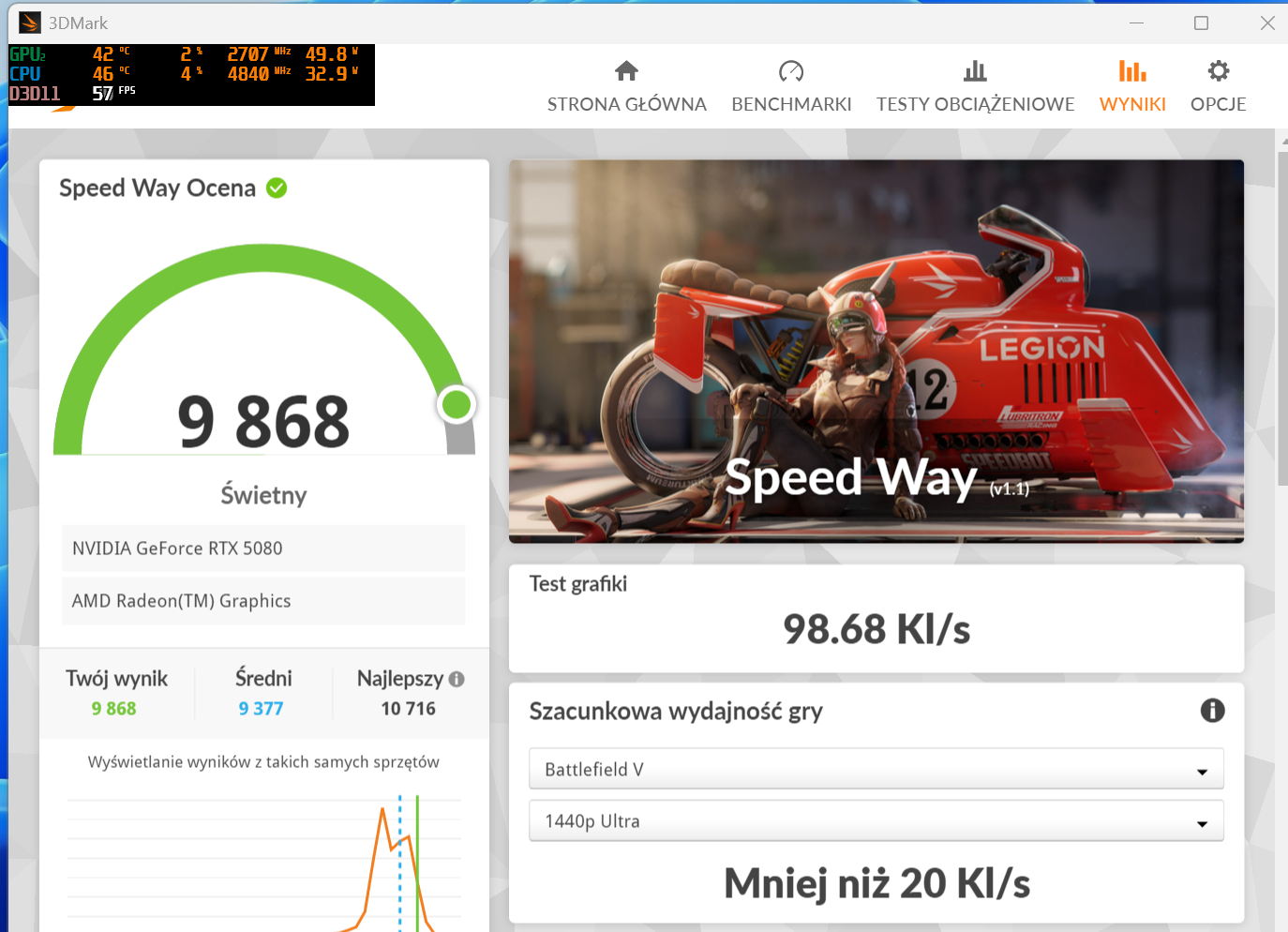
Task: Switch to the BENCHMARKI tab
Action: [x=791, y=104]
